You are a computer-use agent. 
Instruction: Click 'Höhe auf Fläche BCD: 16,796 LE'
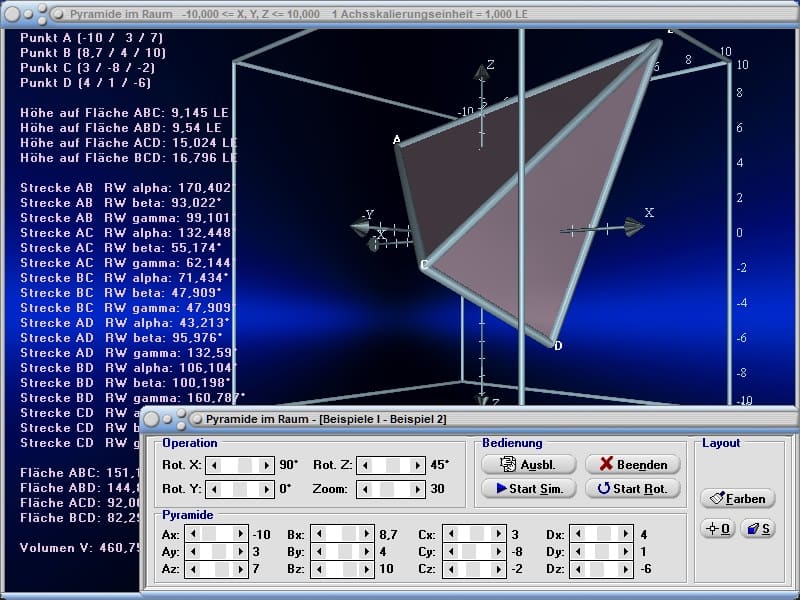click(129, 158)
